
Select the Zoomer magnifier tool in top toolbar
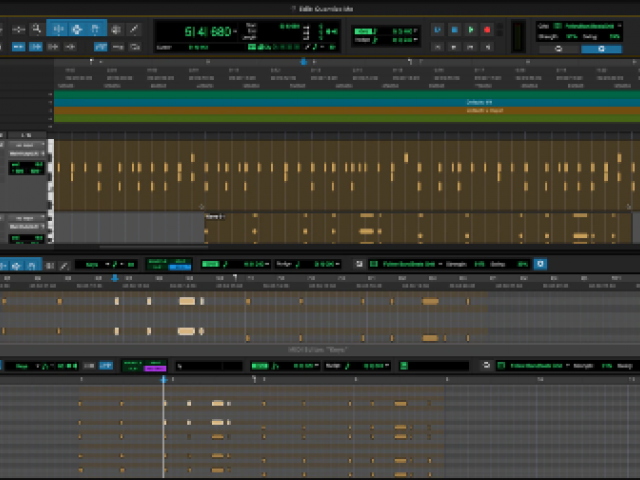pyautogui.click(x=37, y=29)
